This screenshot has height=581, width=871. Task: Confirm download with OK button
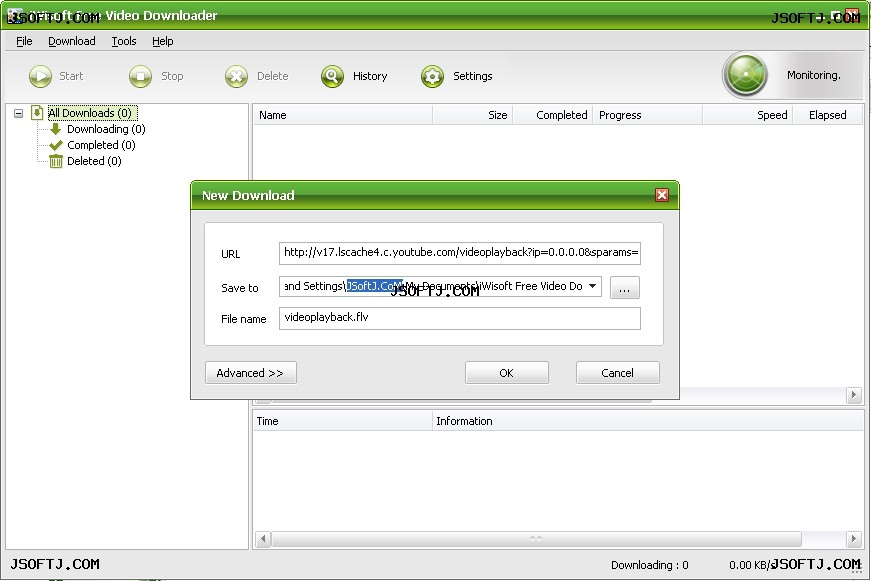click(507, 373)
